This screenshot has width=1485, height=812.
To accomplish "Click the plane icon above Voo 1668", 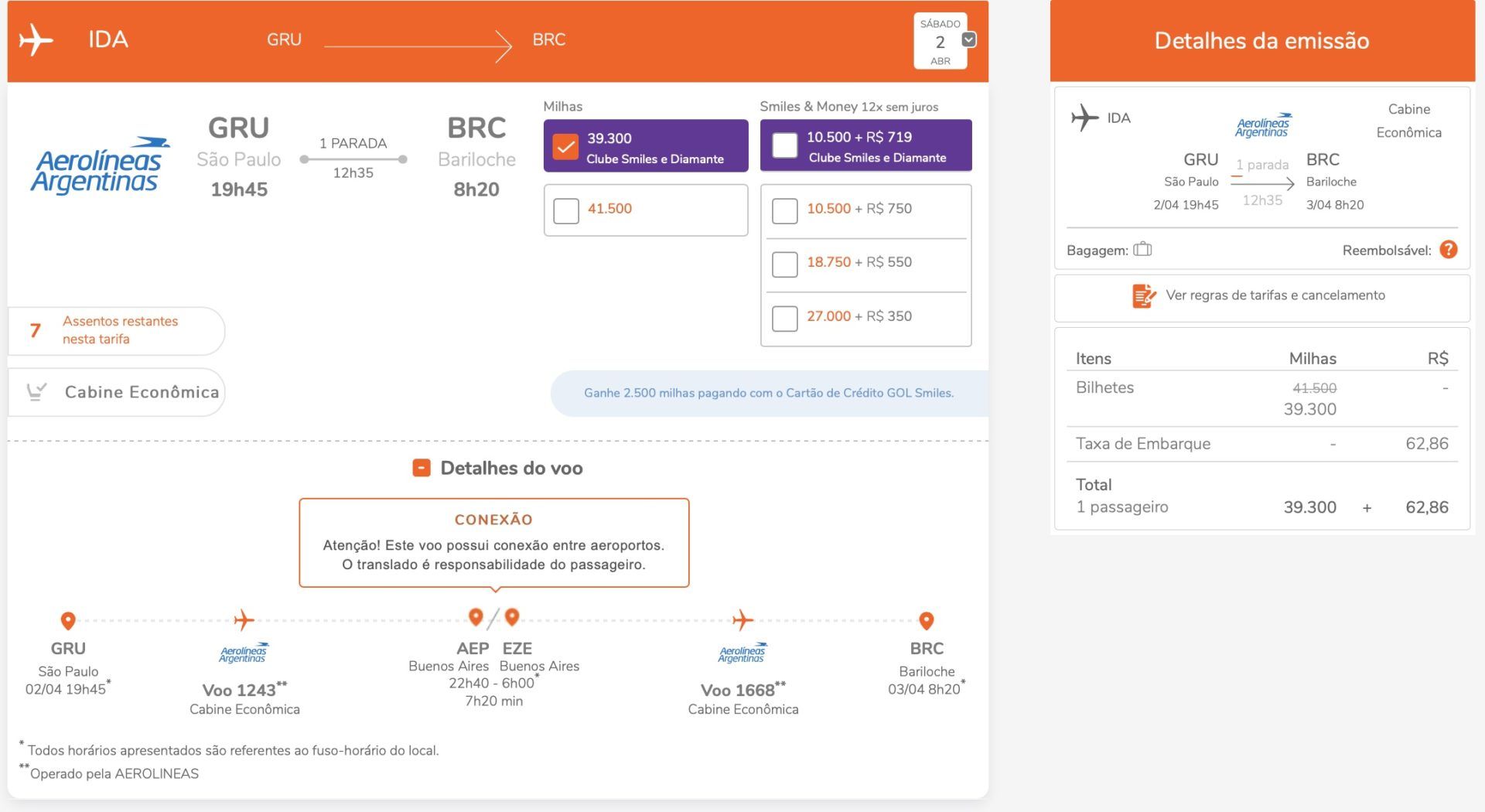I will pyautogui.click(x=742, y=619).
